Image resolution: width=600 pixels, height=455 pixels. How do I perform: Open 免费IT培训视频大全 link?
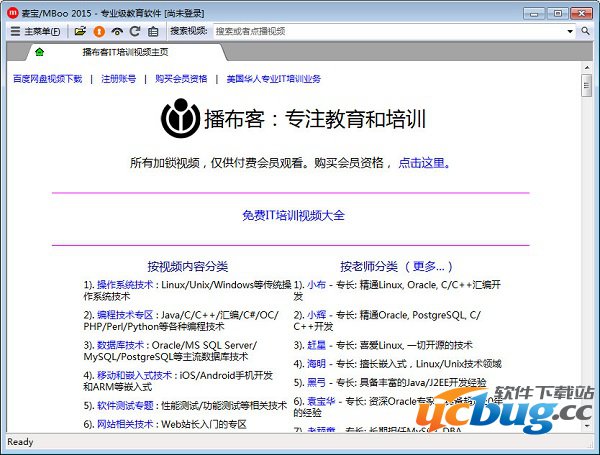[293, 215]
